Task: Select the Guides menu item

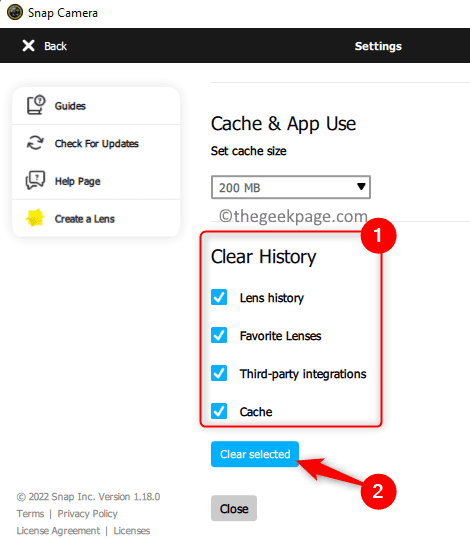Action: click(x=96, y=106)
